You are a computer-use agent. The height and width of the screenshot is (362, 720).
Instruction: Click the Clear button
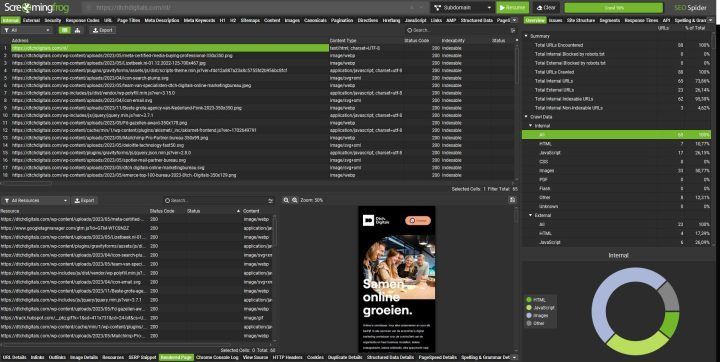tap(546, 8)
